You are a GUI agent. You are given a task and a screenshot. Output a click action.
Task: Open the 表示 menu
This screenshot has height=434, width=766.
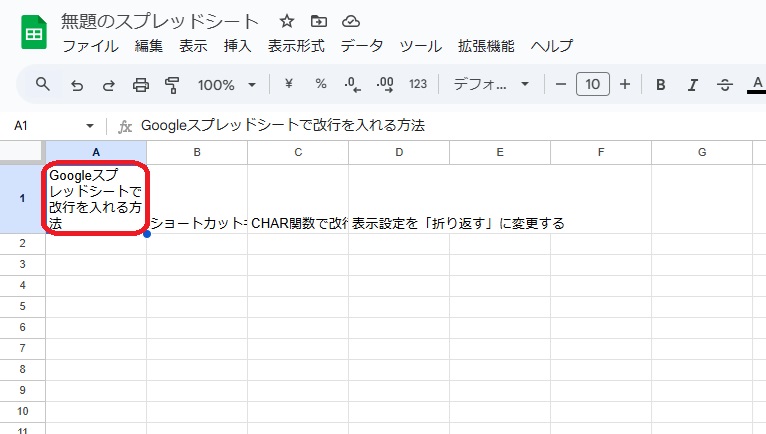(x=193, y=46)
